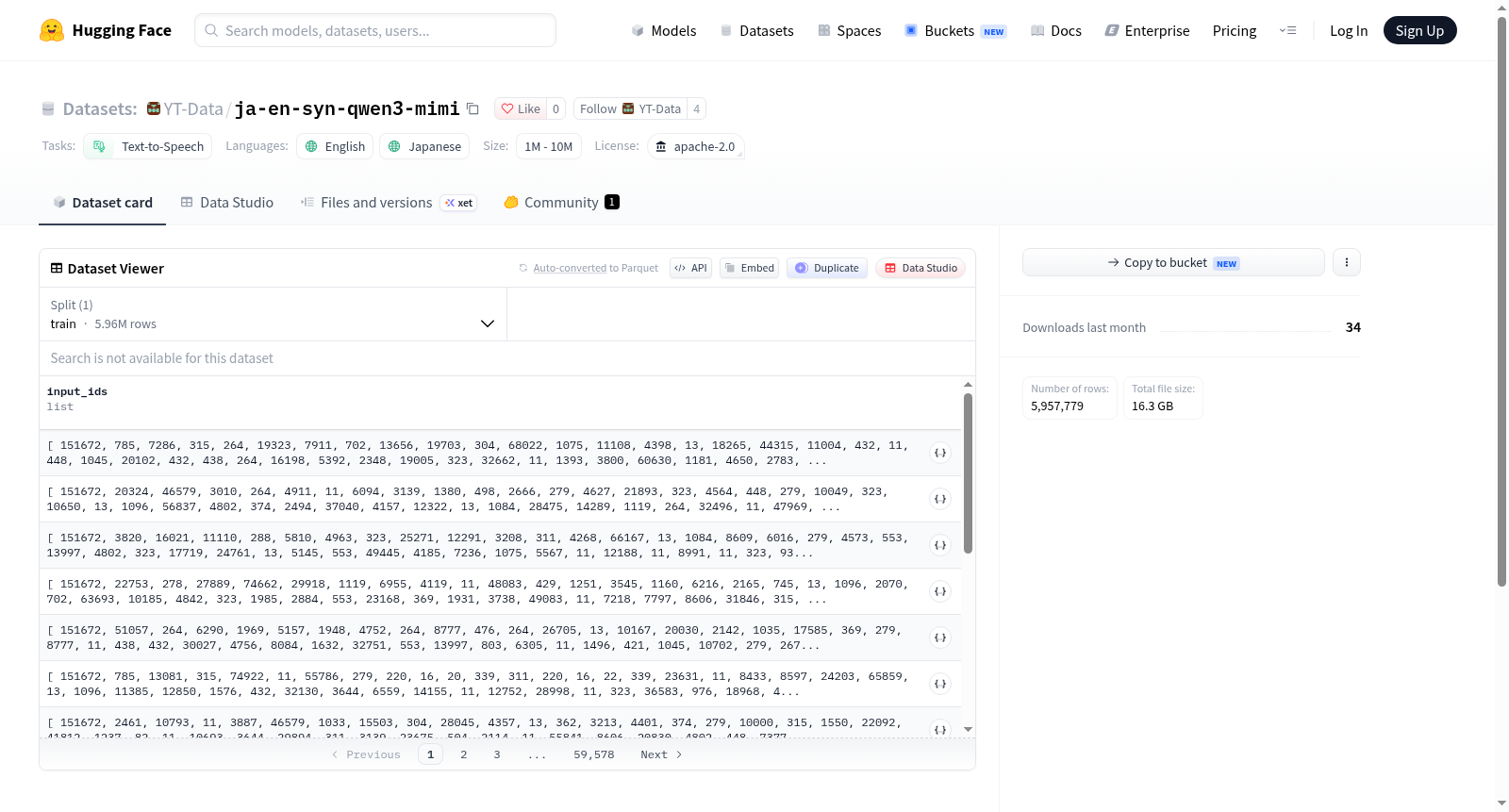This screenshot has height=812, width=1509.
Task: Open the Community tab
Action: pos(562,203)
